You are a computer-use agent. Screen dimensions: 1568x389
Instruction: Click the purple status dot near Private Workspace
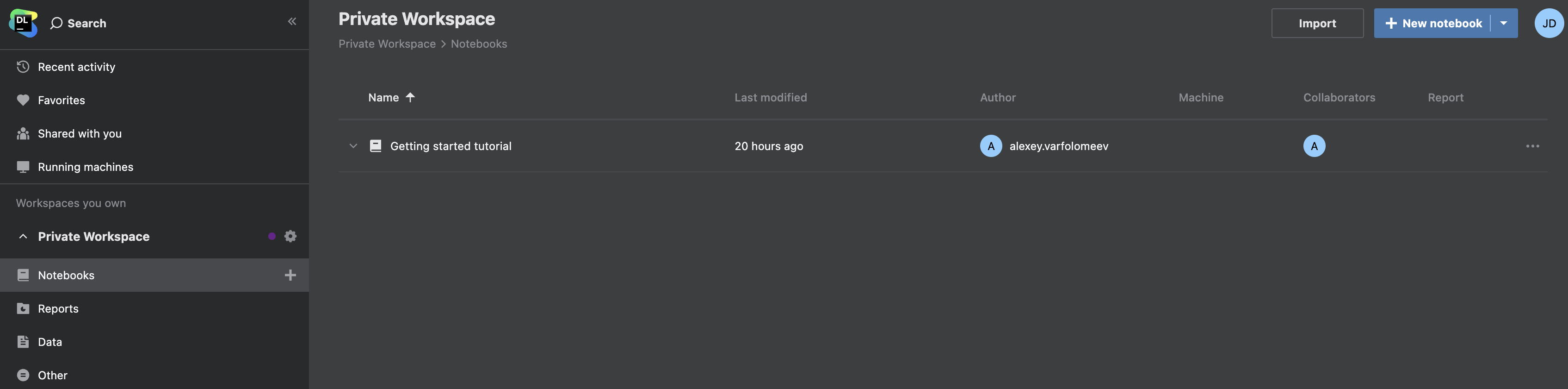pos(272,236)
